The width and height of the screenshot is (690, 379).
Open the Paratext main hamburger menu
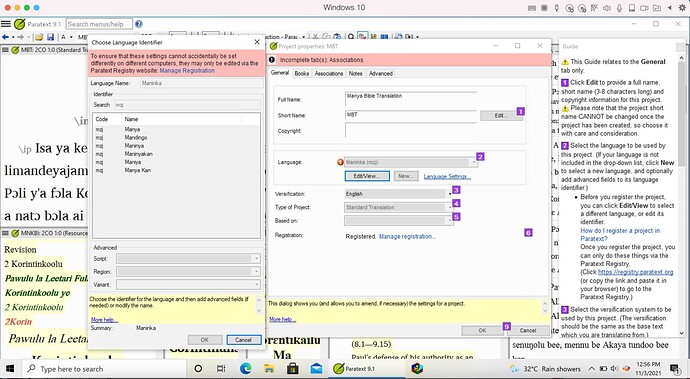pos(6,24)
